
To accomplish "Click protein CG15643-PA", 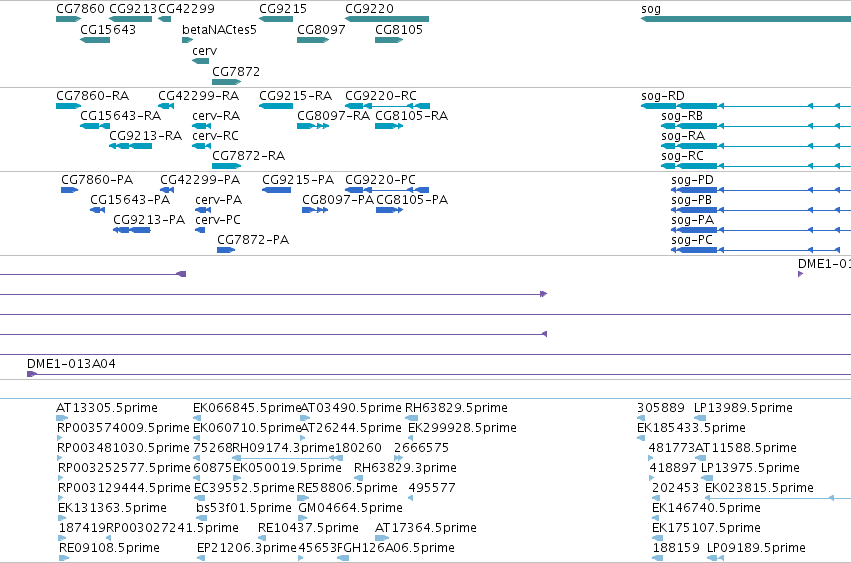I will 130,200.
